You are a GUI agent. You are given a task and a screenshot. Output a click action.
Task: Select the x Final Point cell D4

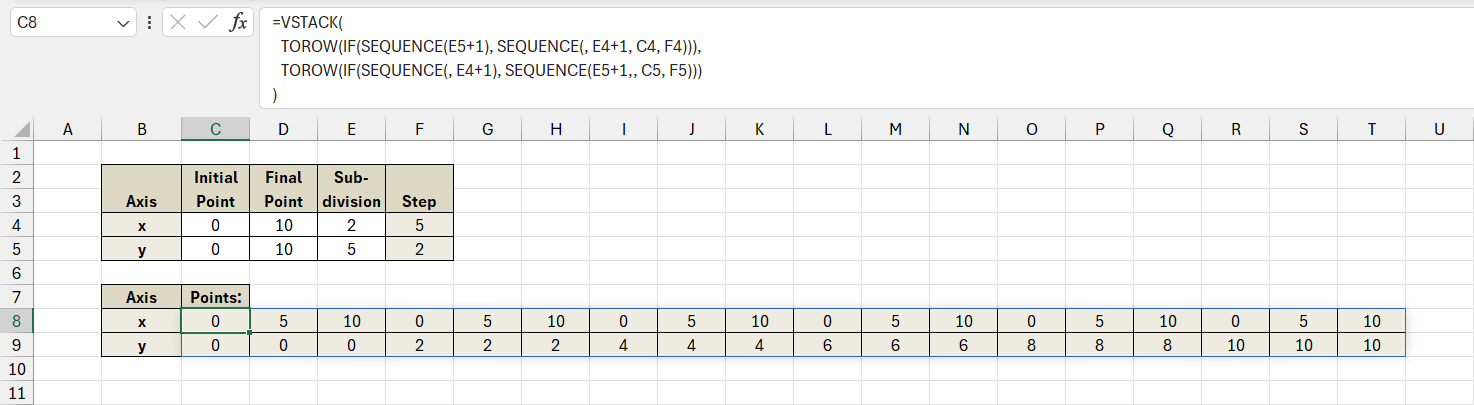283,225
